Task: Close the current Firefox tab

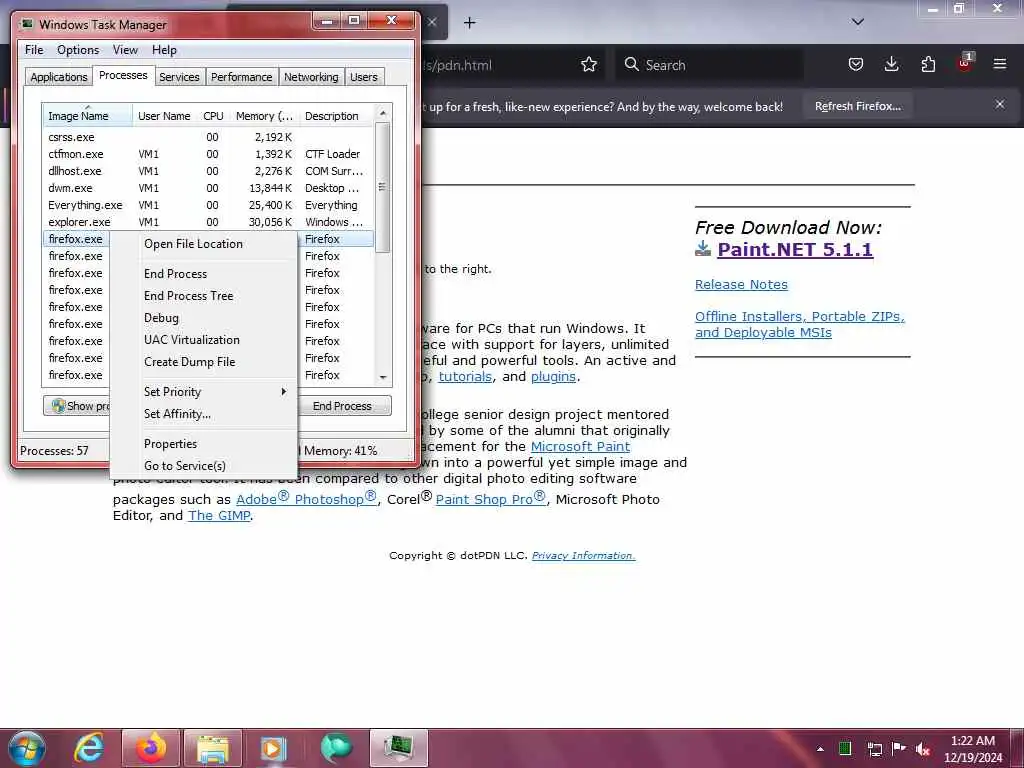Action: (432, 22)
